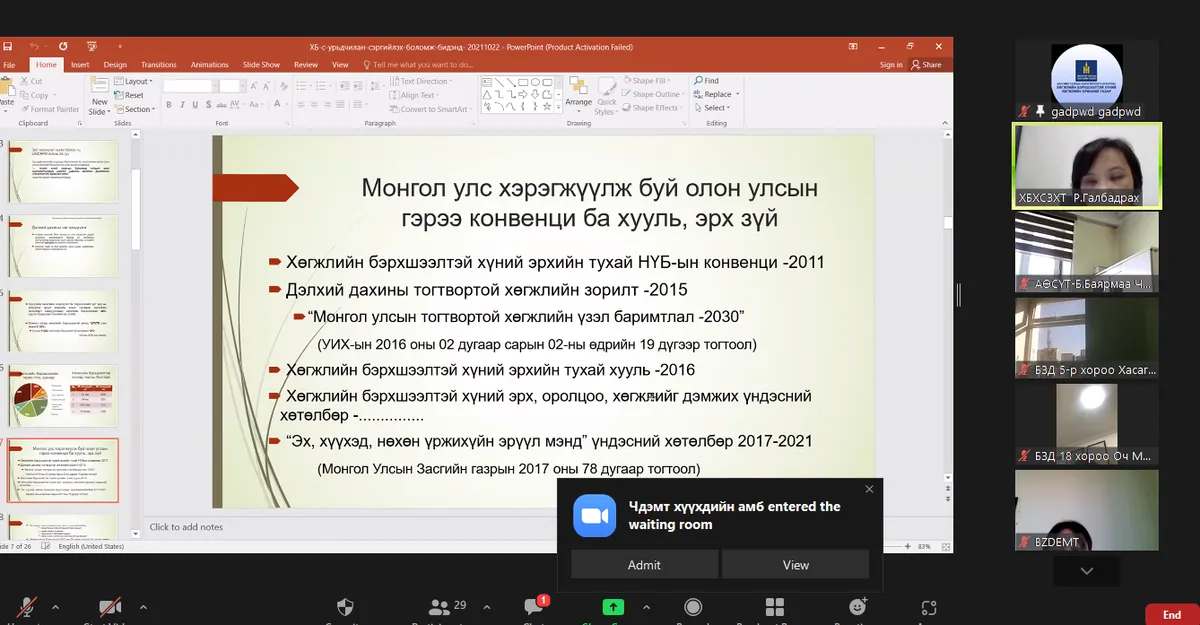Open Text Direction dropdown
1200x625 pixels.
422,81
